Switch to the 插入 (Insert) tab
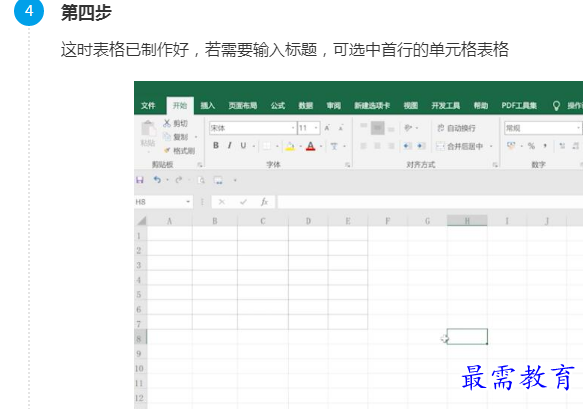 [207, 106]
